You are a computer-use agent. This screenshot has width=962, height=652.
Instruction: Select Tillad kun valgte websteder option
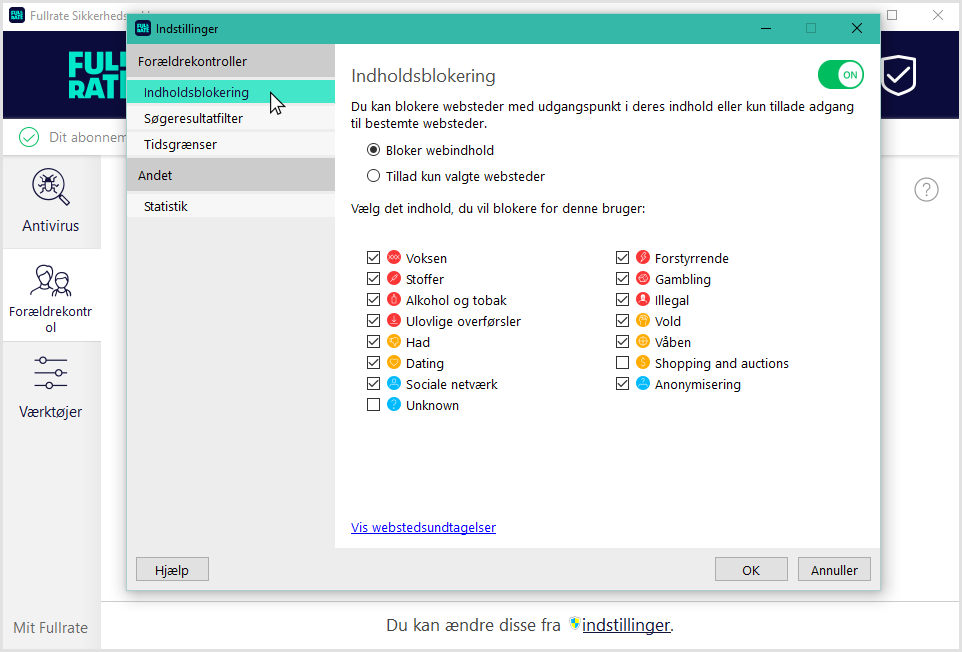[x=374, y=176]
